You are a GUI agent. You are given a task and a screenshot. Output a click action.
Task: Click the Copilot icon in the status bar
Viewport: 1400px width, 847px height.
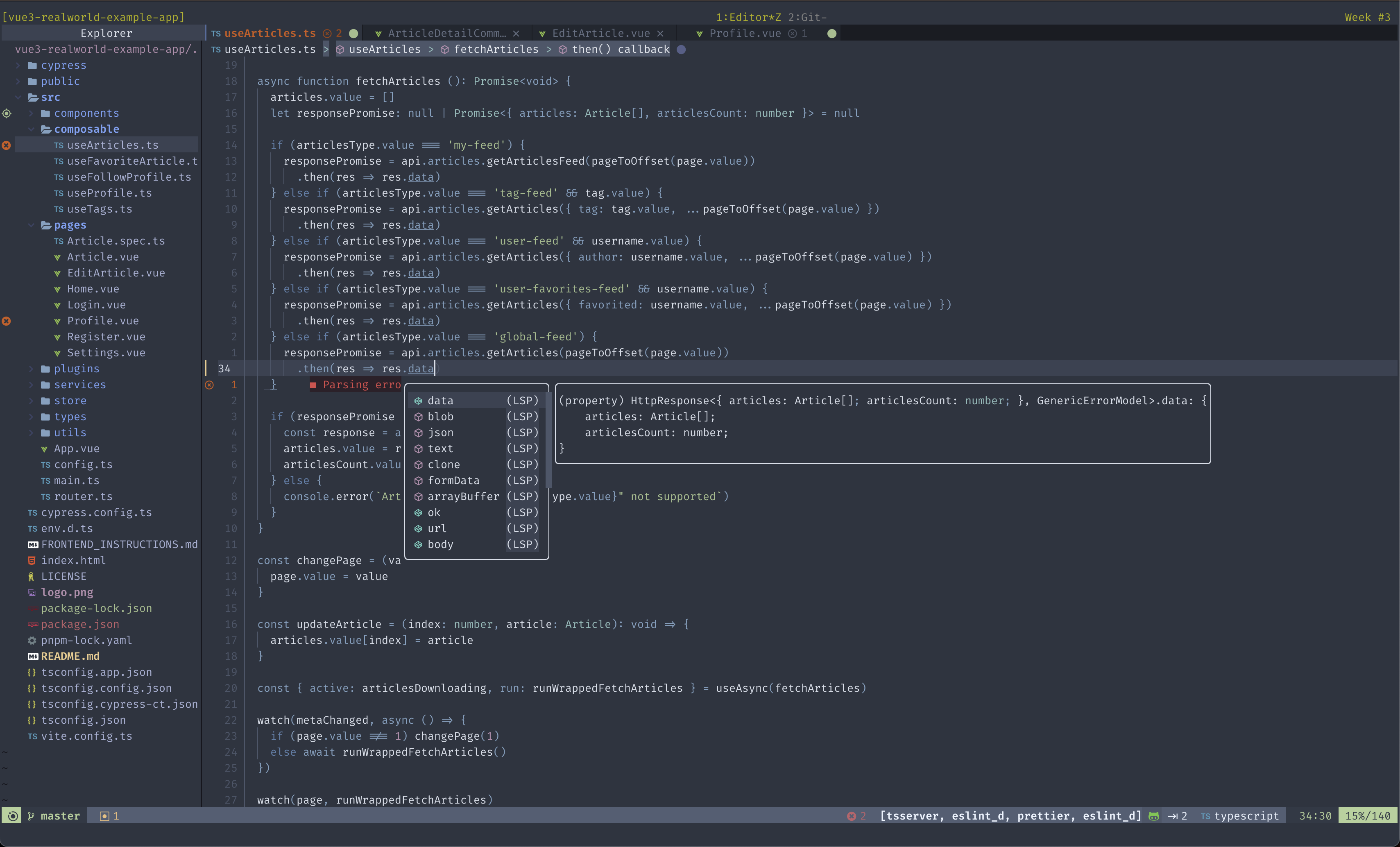[x=1153, y=816]
